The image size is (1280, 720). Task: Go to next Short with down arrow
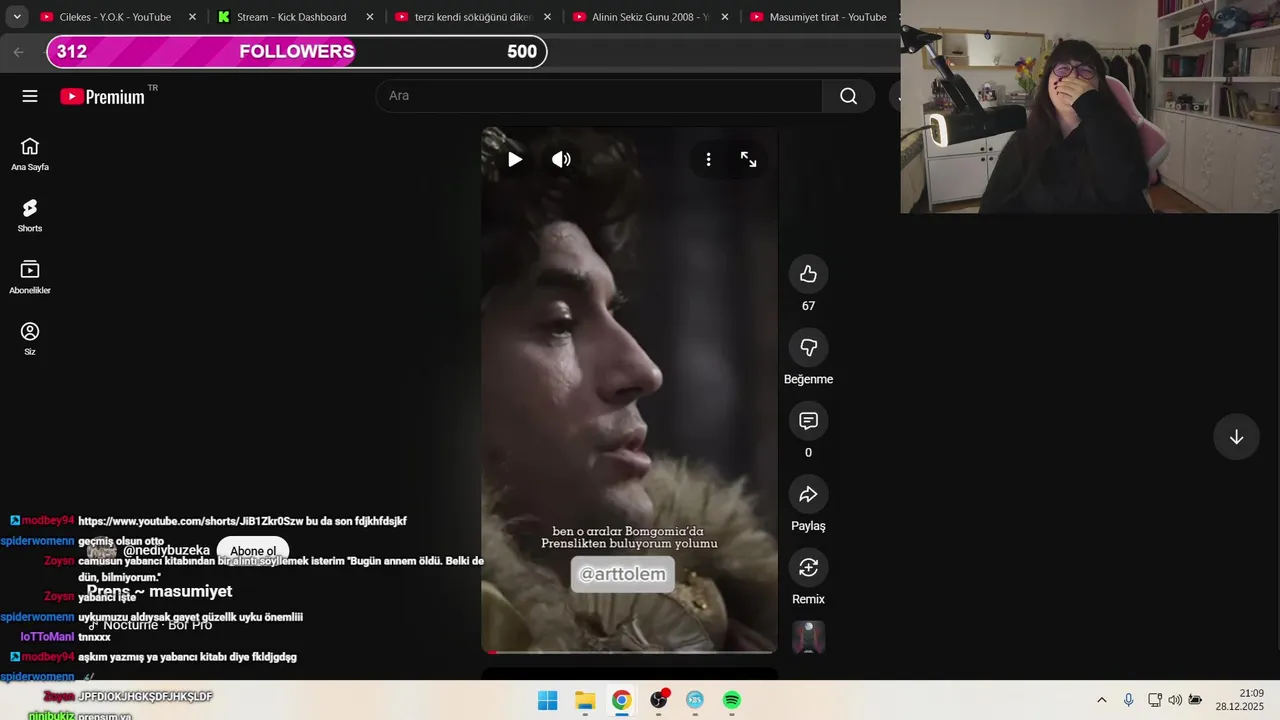(x=1236, y=437)
